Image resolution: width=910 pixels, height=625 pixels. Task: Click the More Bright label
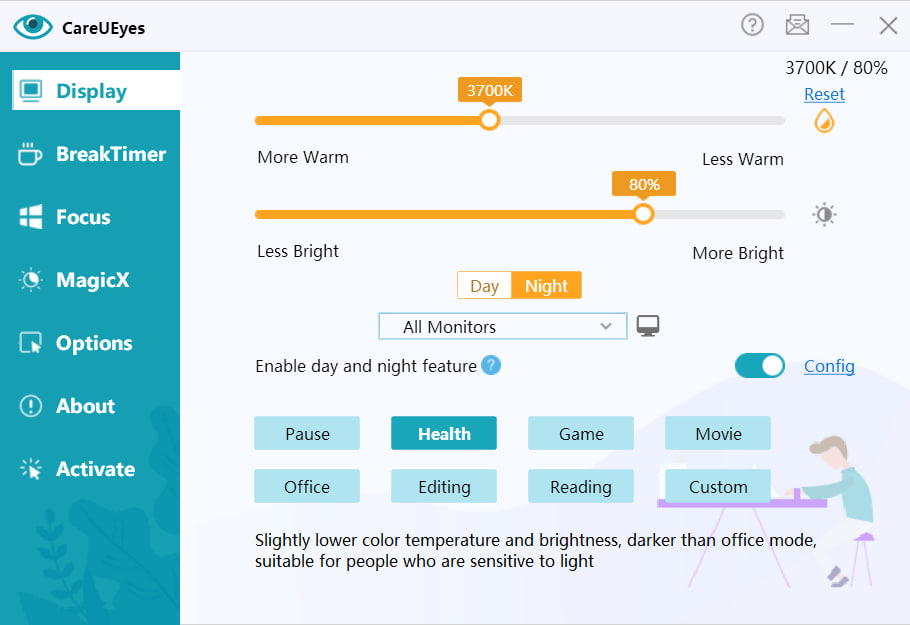(x=738, y=253)
